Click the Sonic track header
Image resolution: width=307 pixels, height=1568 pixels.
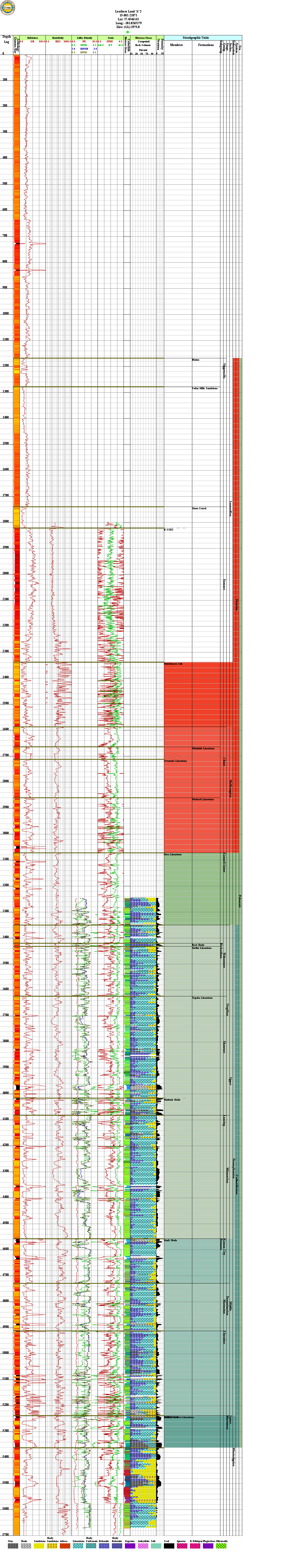pyautogui.click(x=110, y=38)
